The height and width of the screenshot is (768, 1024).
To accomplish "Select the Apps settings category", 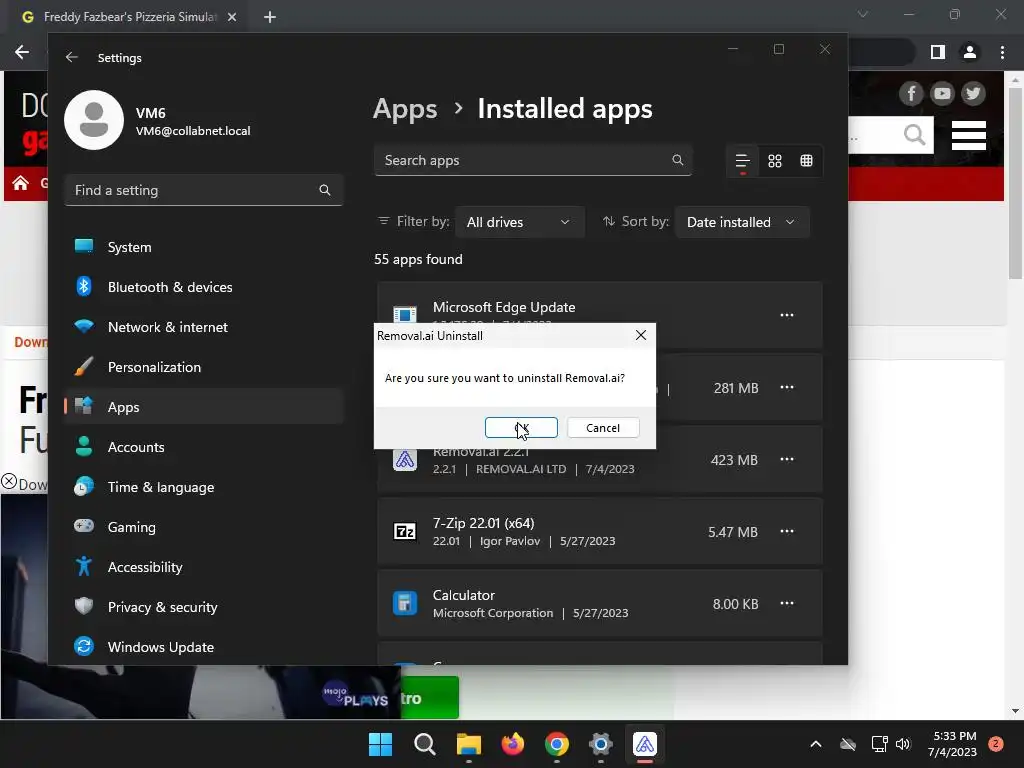I will [x=204, y=407].
